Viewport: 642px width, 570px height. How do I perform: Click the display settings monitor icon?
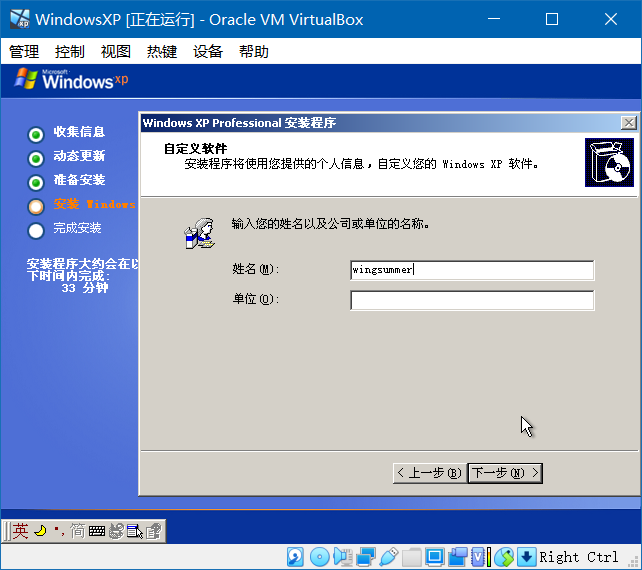click(434, 557)
